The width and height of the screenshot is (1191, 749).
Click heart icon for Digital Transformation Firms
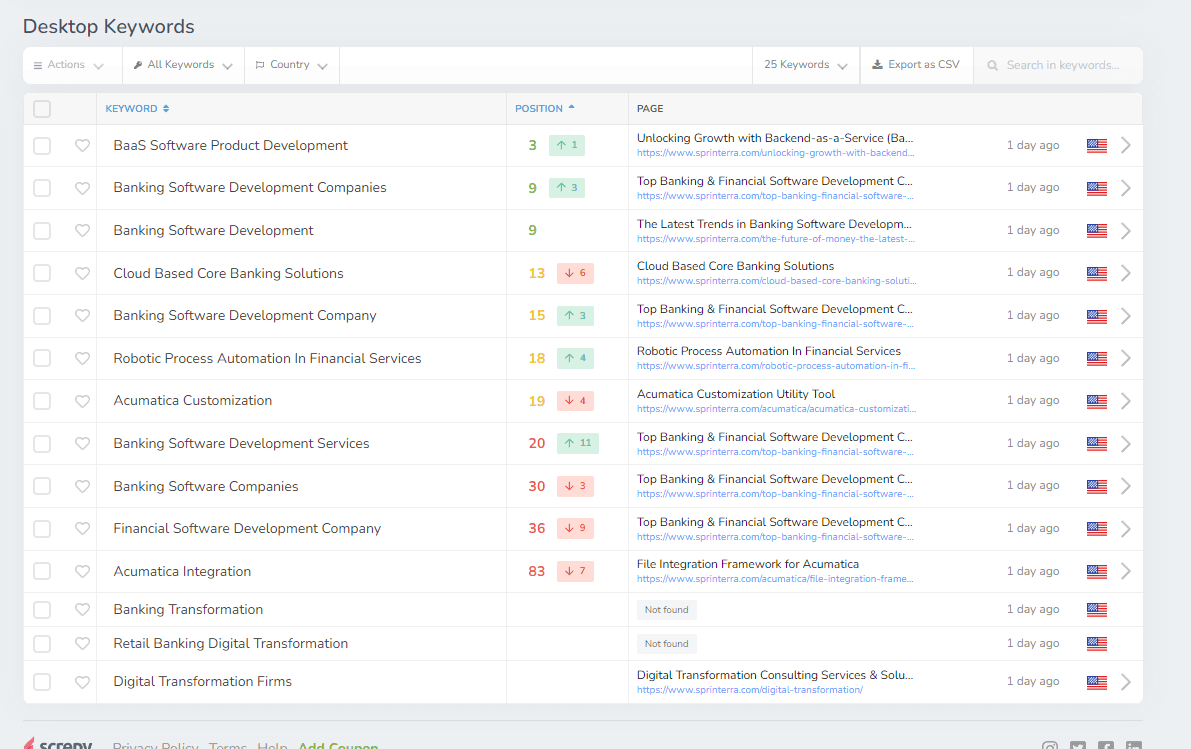[82, 682]
